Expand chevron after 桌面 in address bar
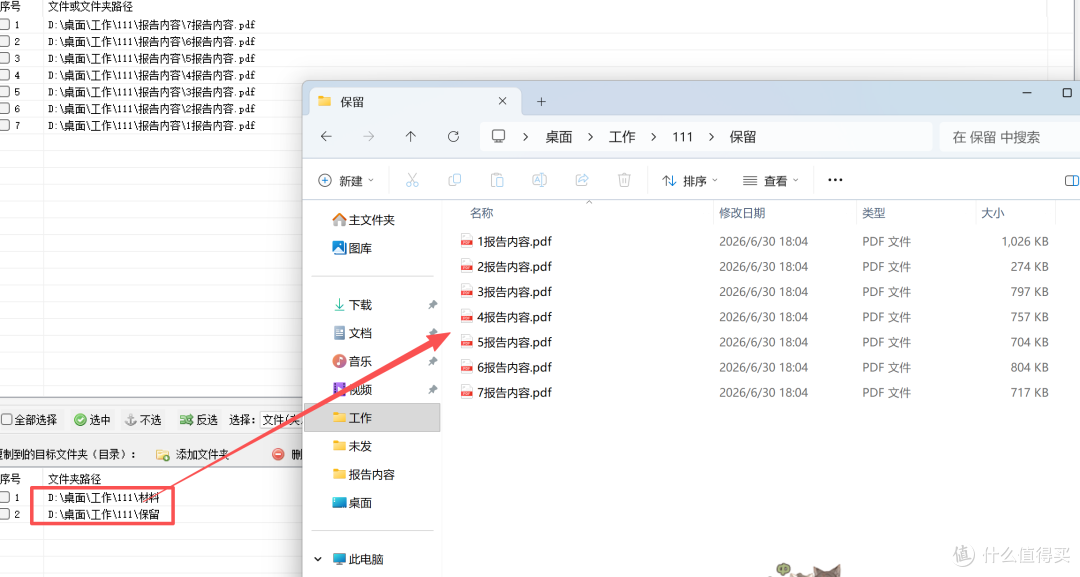1080x577 pixels. (590, 137)
